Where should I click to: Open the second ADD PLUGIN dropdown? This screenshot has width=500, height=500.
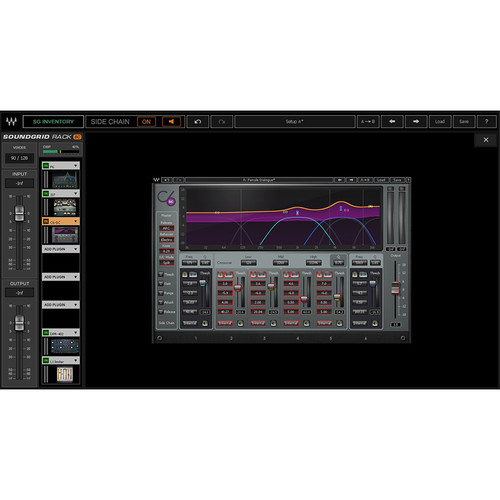(x=61, y=277)
